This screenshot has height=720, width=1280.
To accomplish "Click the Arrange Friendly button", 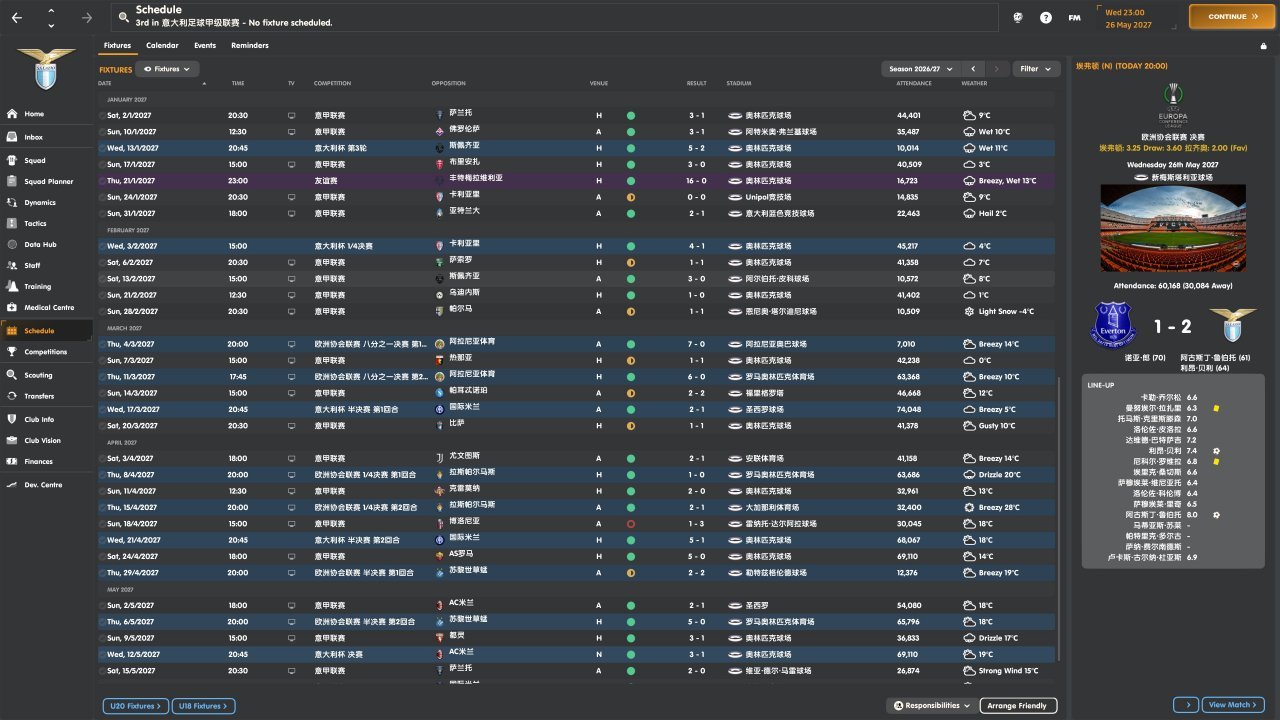I will [1018, 706].
